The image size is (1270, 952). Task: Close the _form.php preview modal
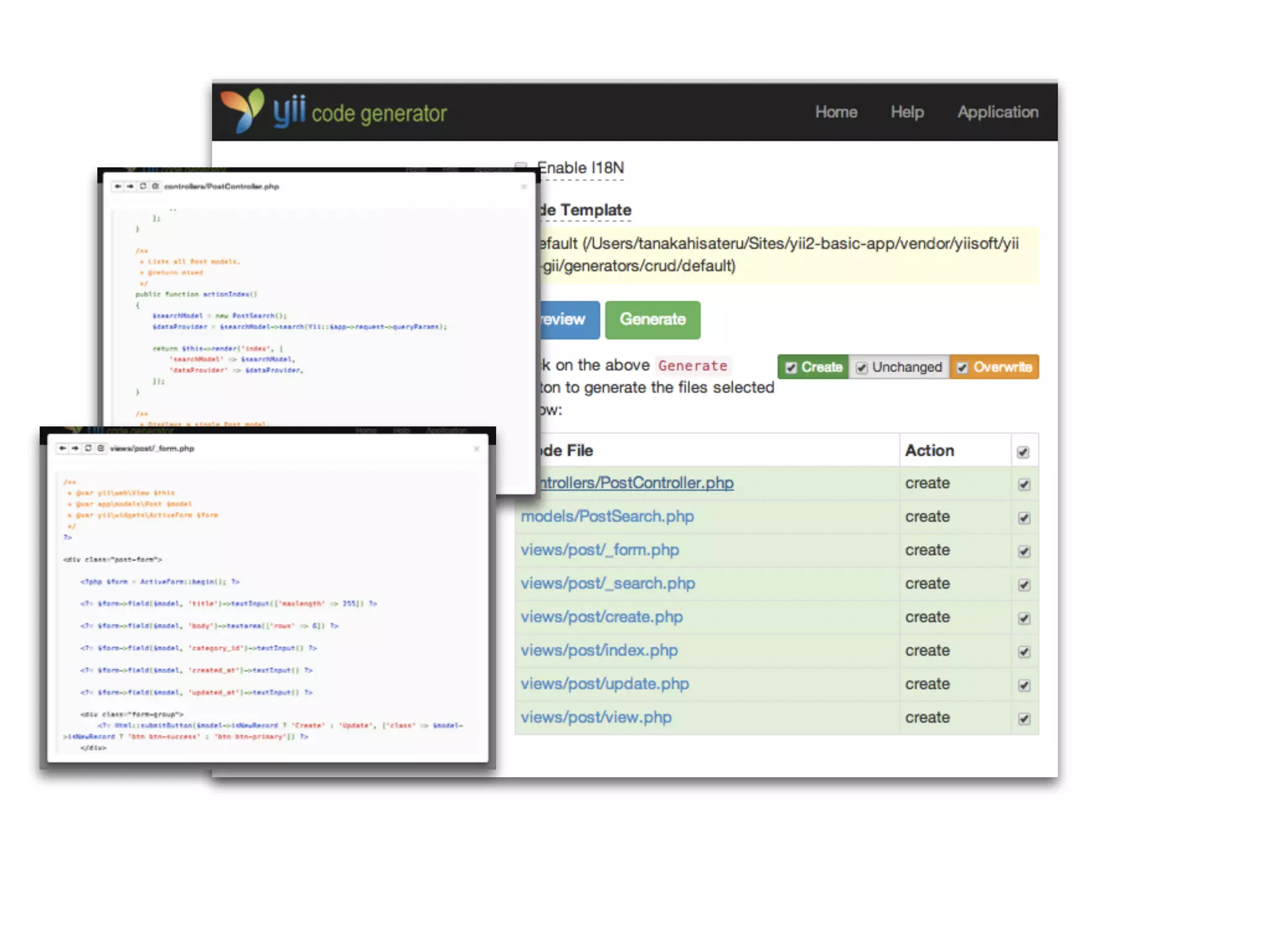coord(476,449)
